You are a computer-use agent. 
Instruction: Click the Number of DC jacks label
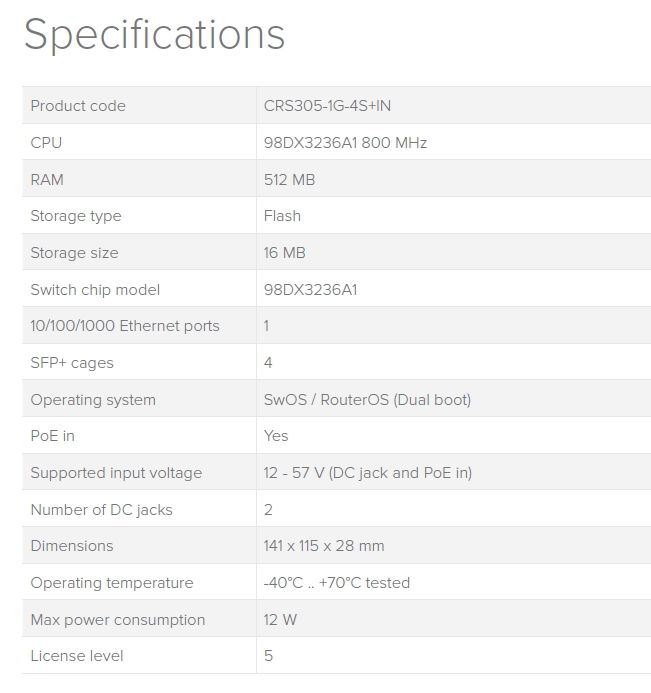pyautogui.click(x=101, y=510)
